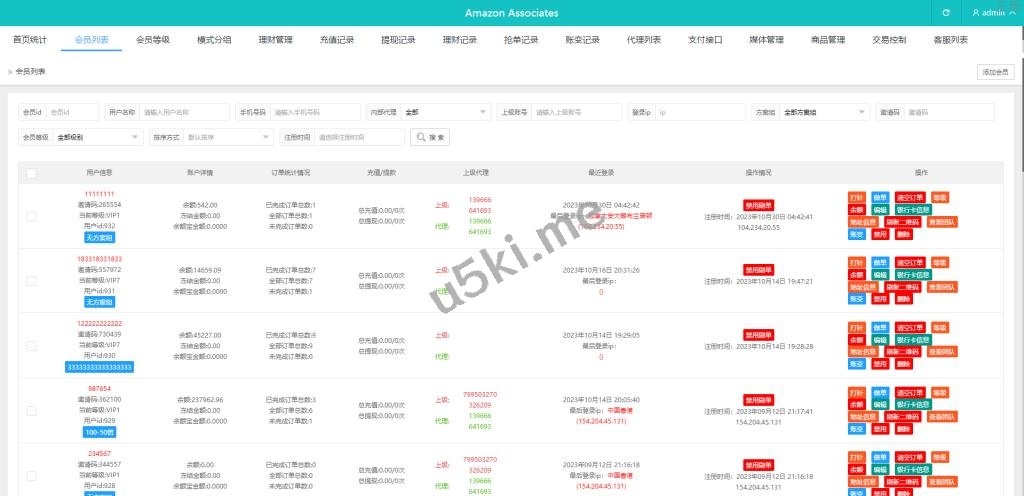
Task: Click red 禁用刷单 badge for user 122222222222
Action: pyautogui.click(x=759, y=334)
